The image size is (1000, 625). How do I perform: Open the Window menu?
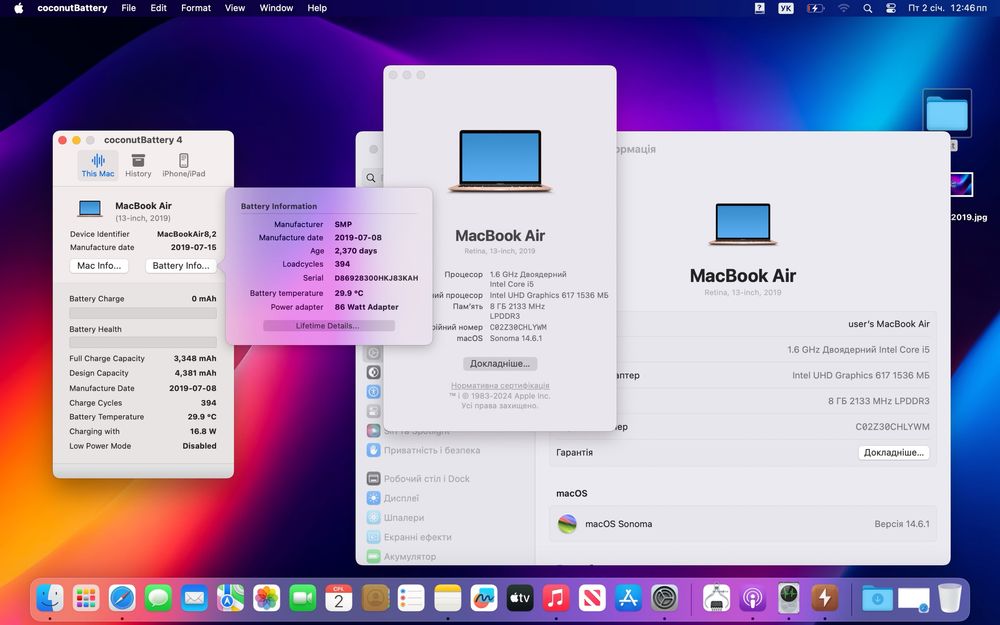click(276, 8)
